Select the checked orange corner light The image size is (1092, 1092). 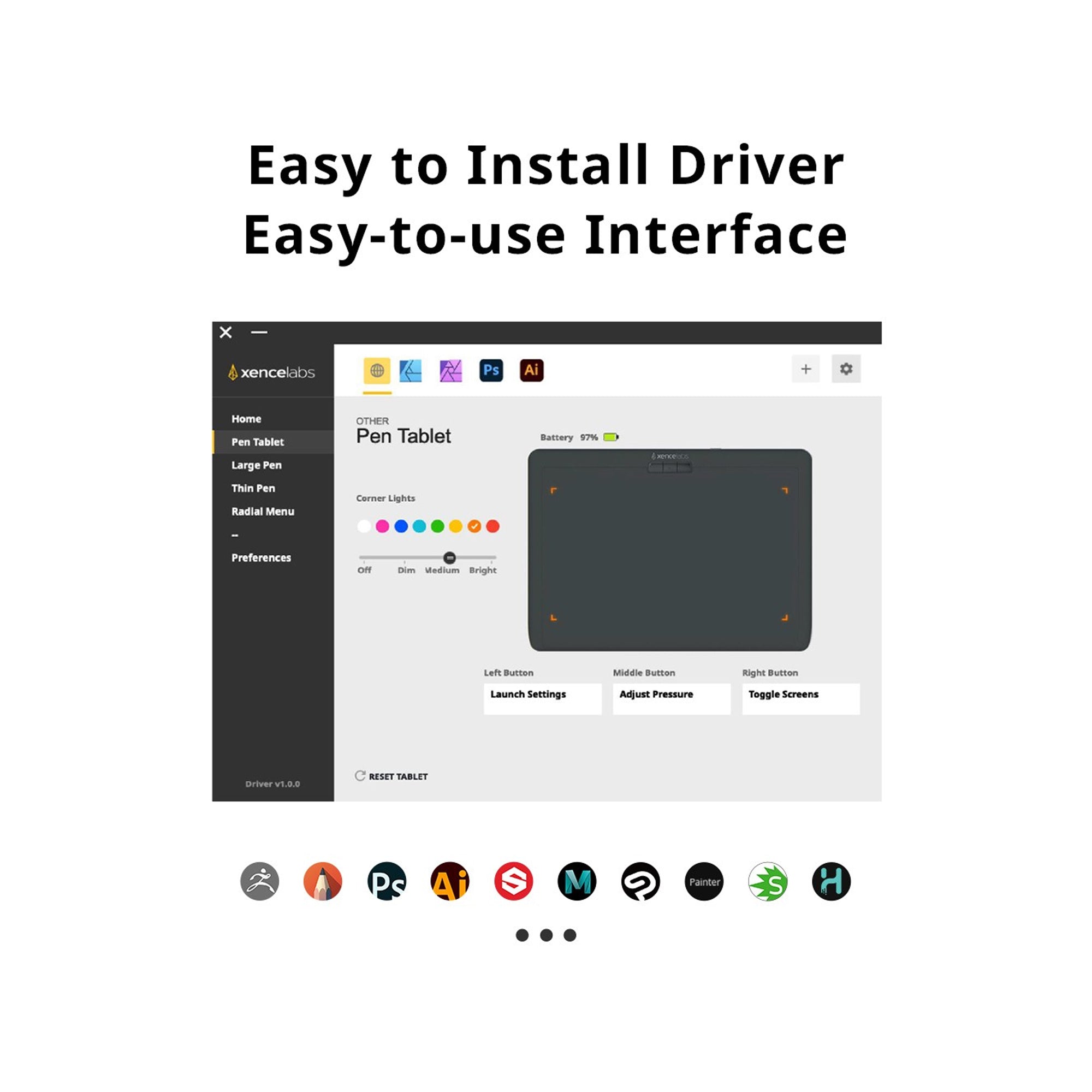(x=474, y=526)
